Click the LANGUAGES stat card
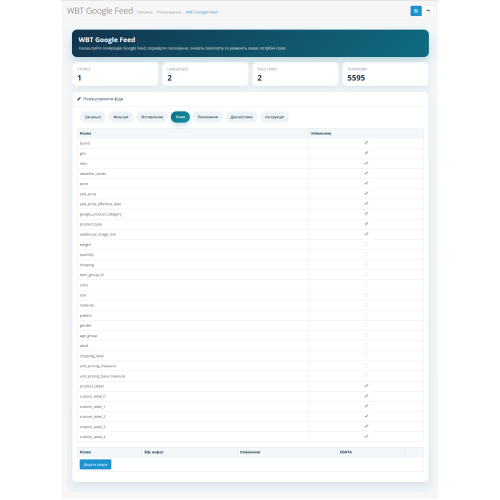The height and width of the screenshot is (500, 500). pyautogui.click(x=205, y=74)
